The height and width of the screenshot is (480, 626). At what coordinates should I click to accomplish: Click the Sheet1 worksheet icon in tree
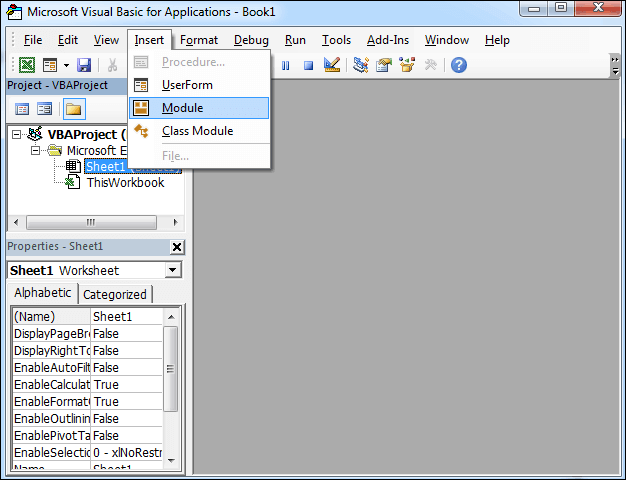click(73, 166)
